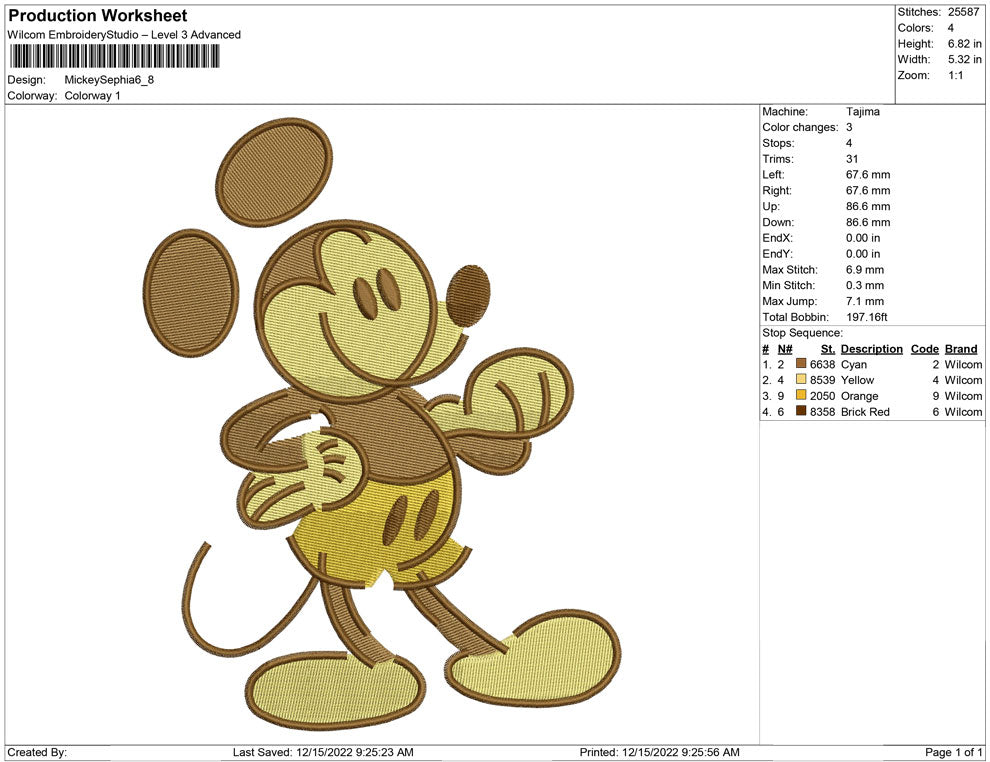Click the Trims value 31
Image resolution: width=990 pixels, height=762 pixels.
point(852,159)
